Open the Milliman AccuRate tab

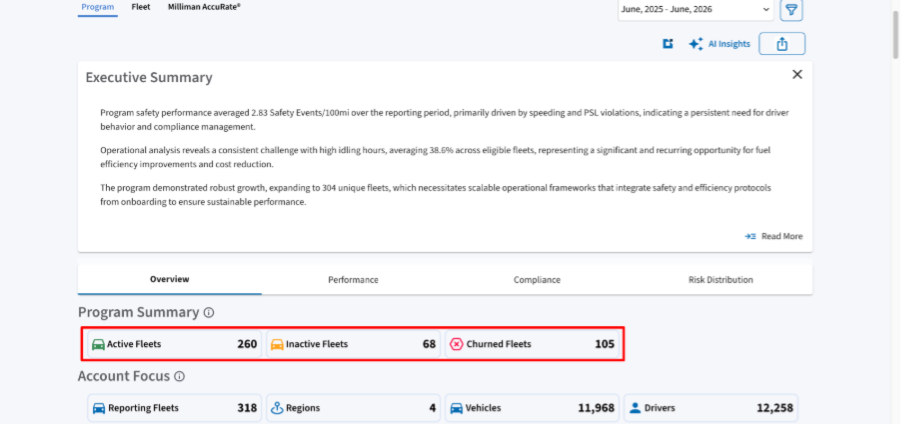pyautogui.click(x=204, y=7)
